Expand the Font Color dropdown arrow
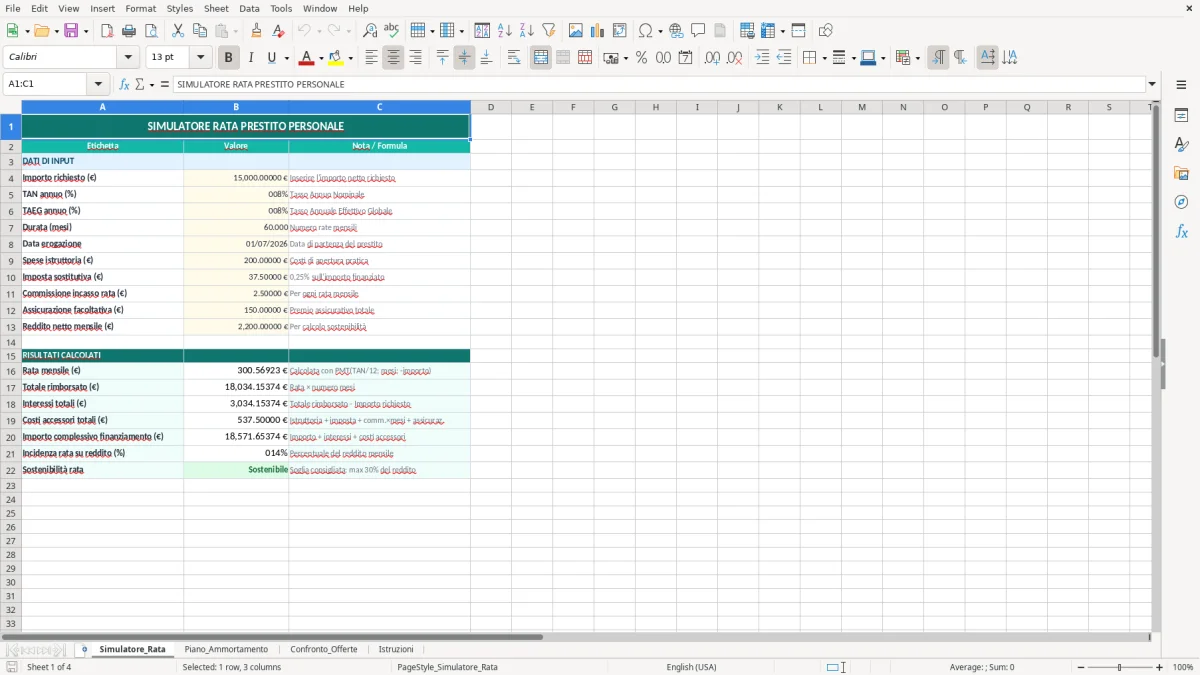 click(x=321, y=58)
